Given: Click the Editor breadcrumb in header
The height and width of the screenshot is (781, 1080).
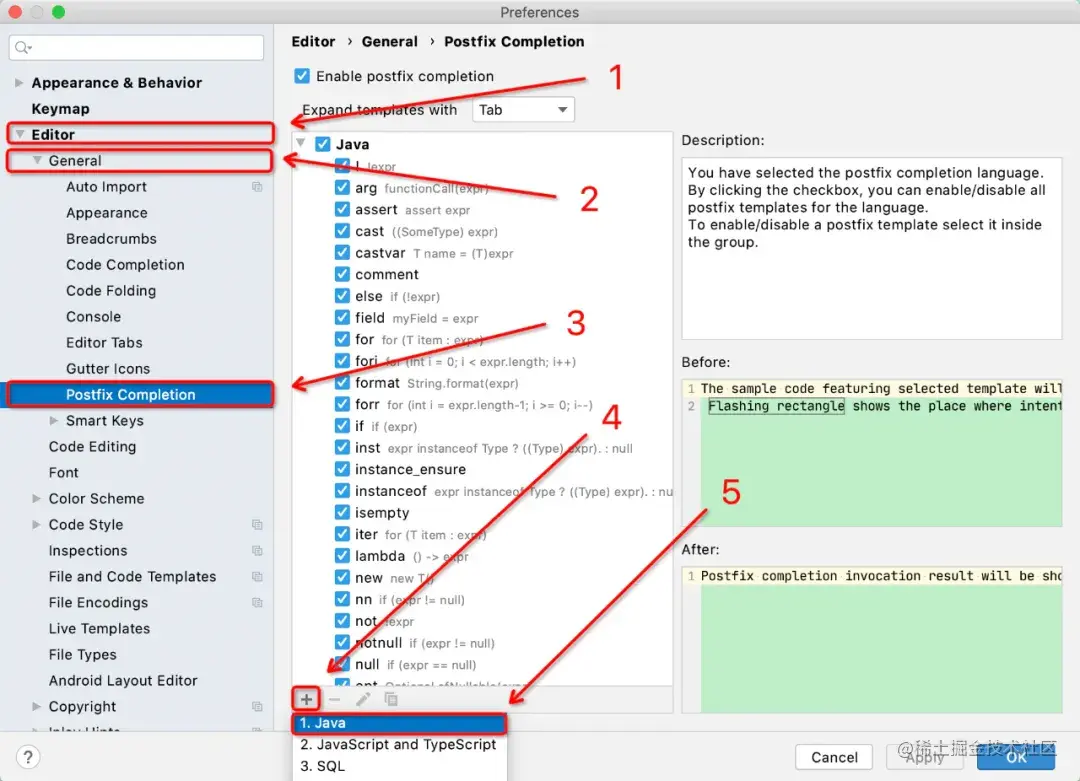Looking at the screenshot, I should pyautogui.click(x=313, y=41).
